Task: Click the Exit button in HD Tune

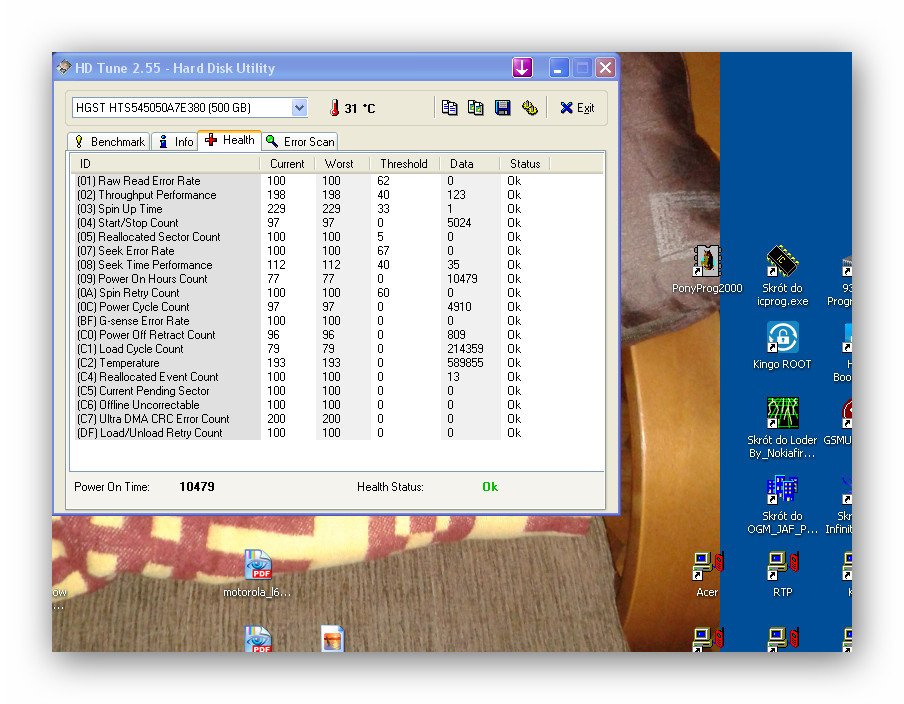Action: (x=577, y=108)
